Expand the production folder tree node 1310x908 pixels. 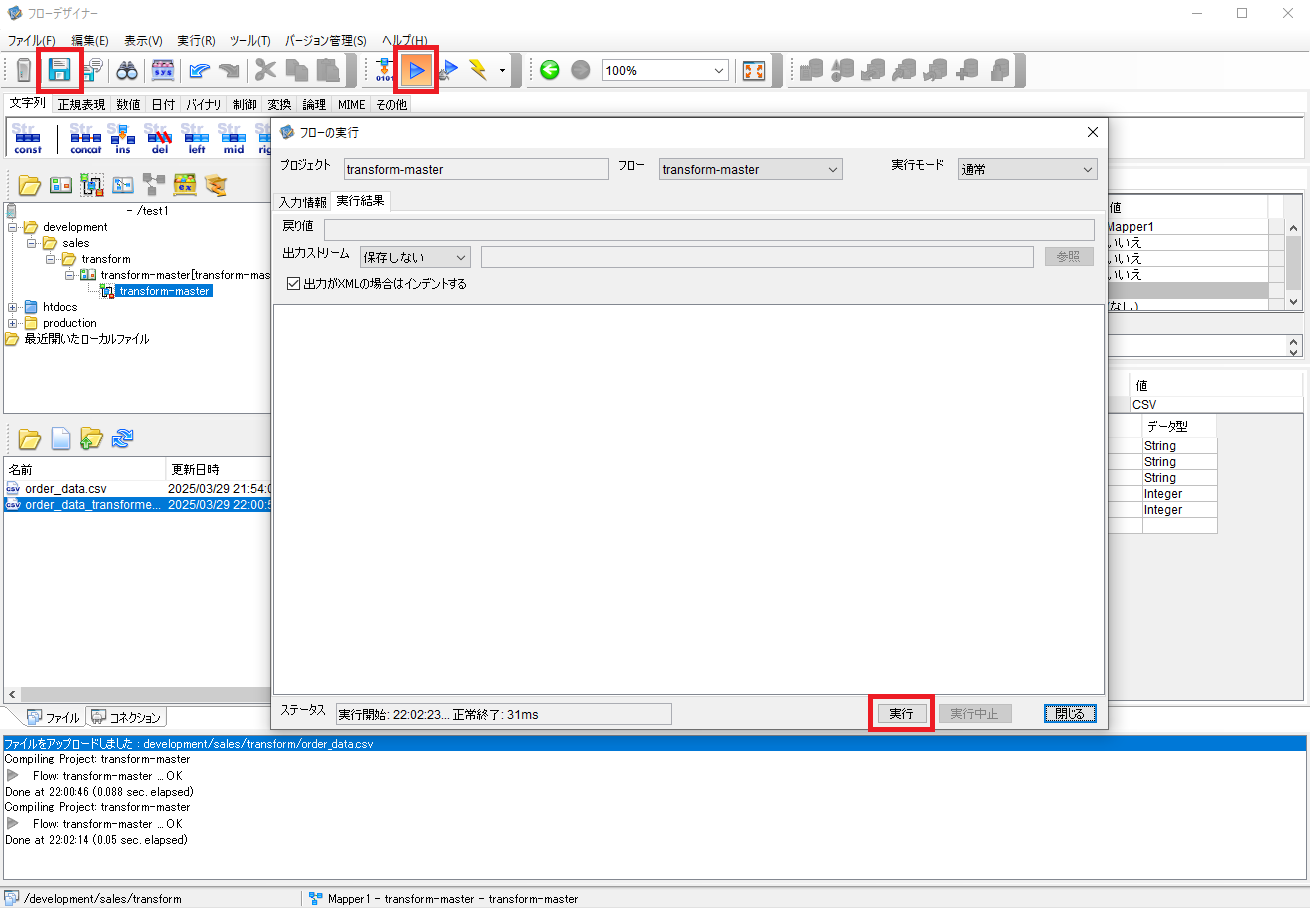13,323
